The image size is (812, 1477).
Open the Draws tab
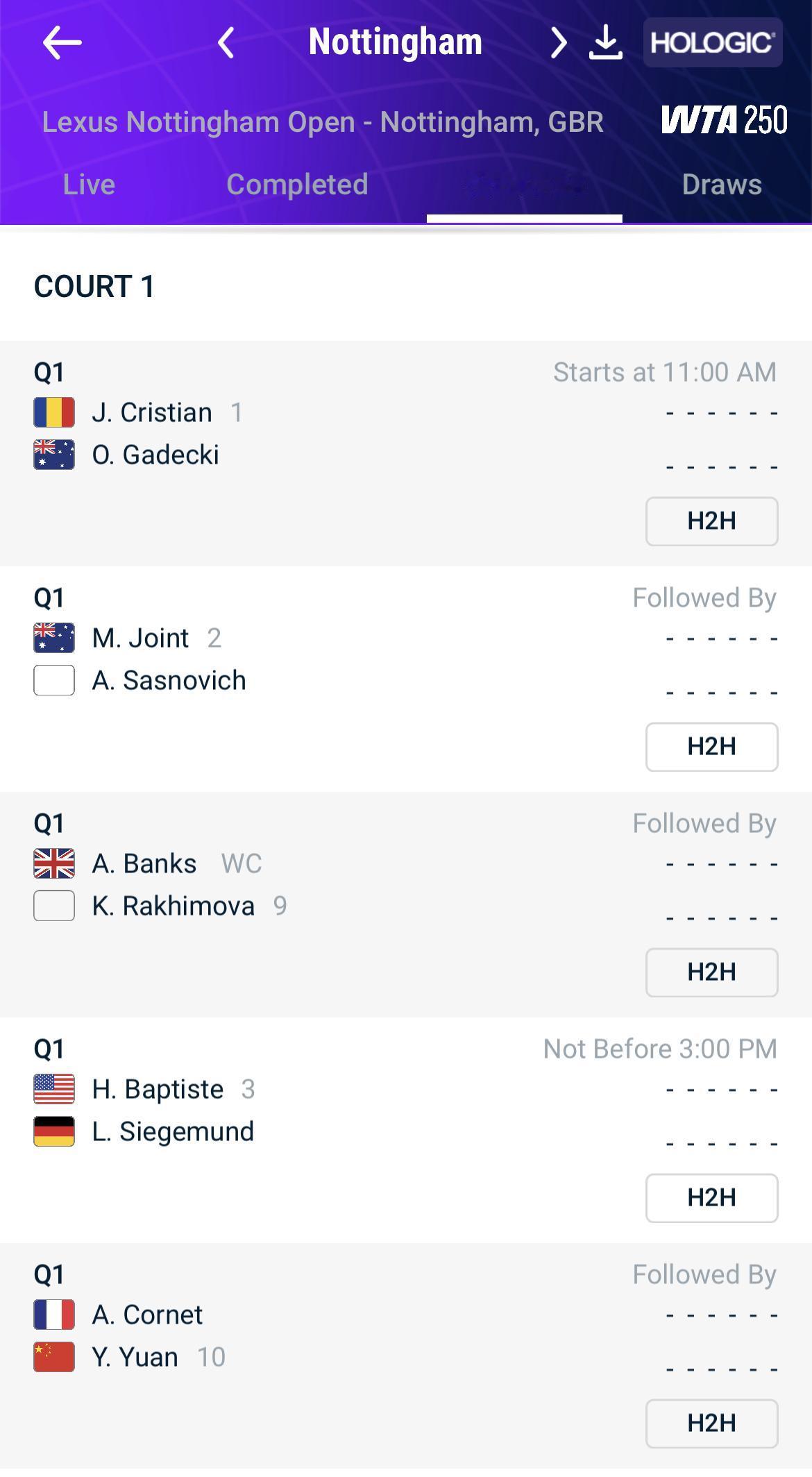[722, 185]
